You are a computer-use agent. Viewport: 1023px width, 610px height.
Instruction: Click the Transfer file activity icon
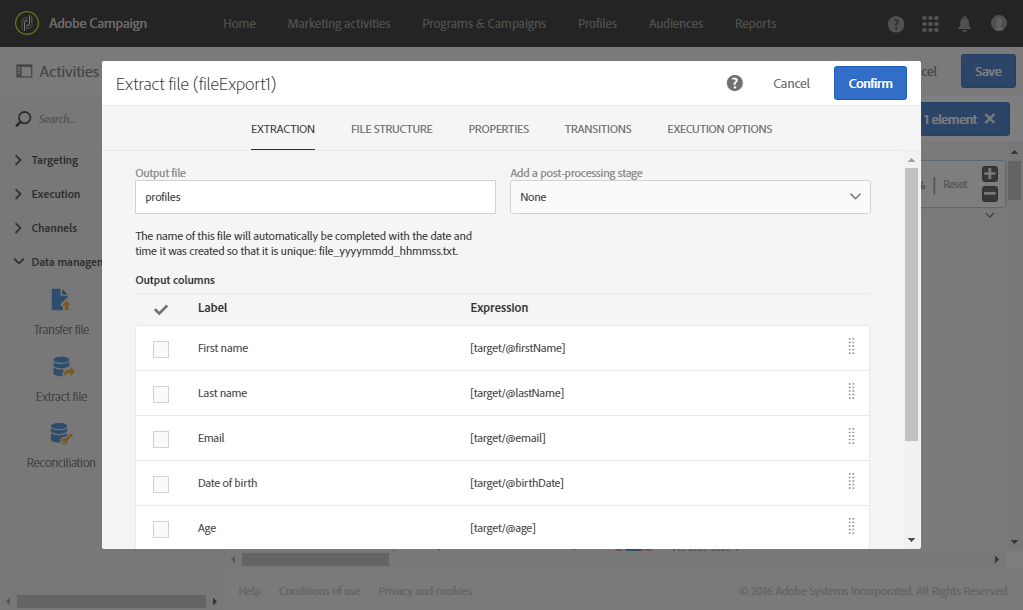(61, 300)
